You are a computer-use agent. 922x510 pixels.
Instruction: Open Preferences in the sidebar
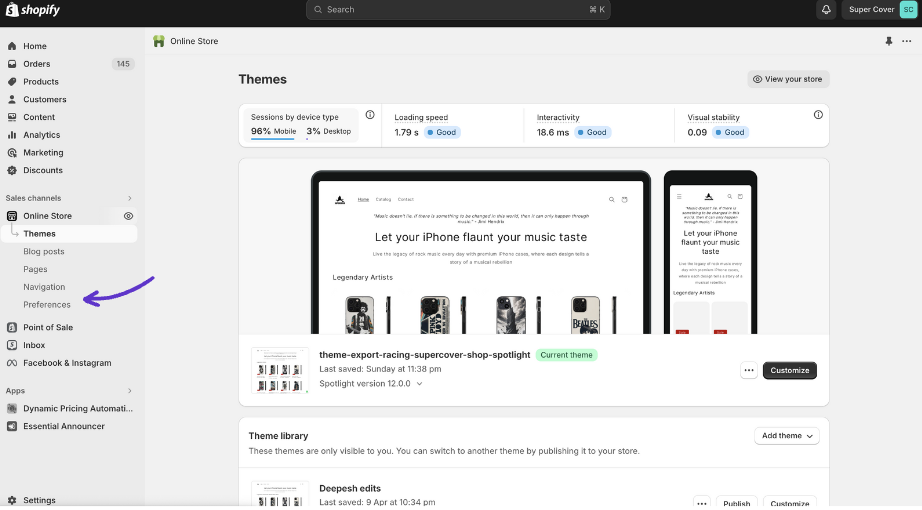[47, 305]
